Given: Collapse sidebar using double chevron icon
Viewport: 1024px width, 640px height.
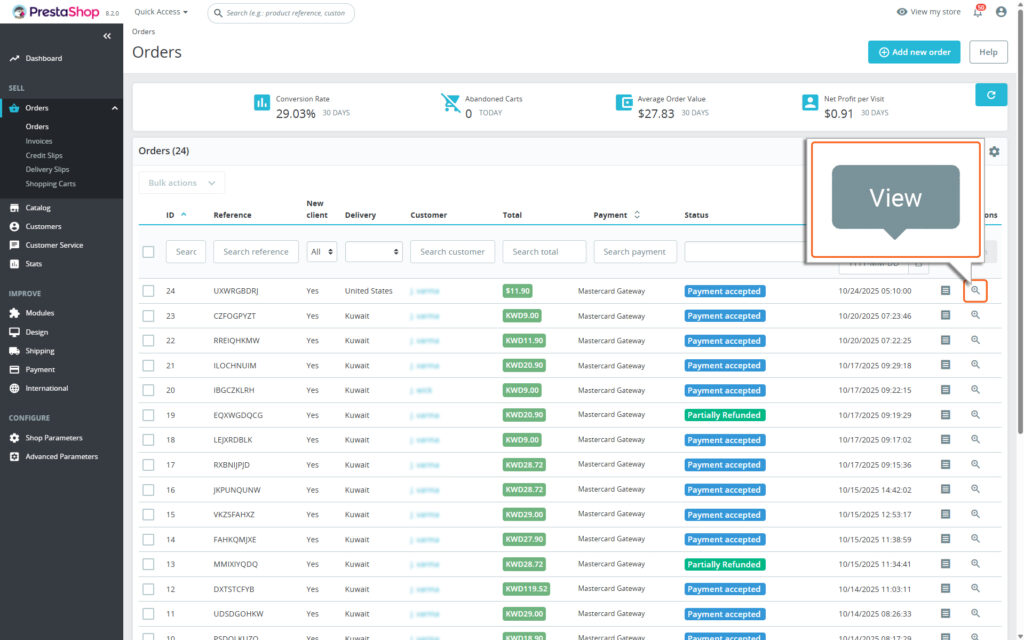Looking at the screenshot, I should click(107, 36).
